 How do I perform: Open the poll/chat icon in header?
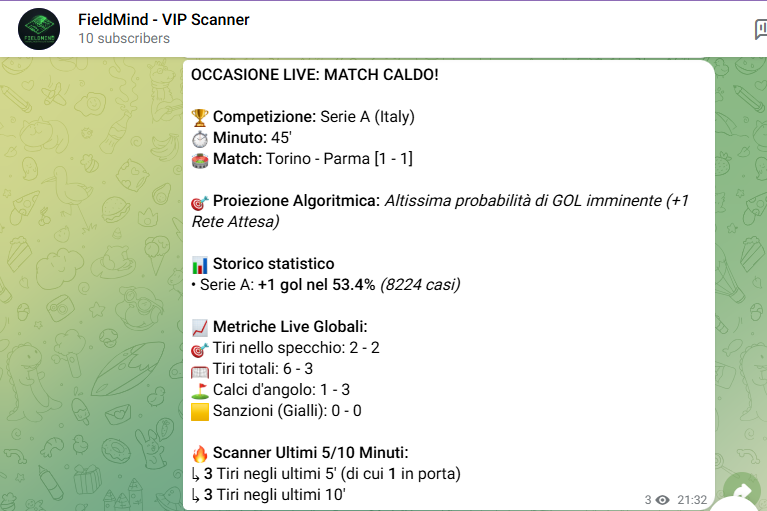pos(760,29)
